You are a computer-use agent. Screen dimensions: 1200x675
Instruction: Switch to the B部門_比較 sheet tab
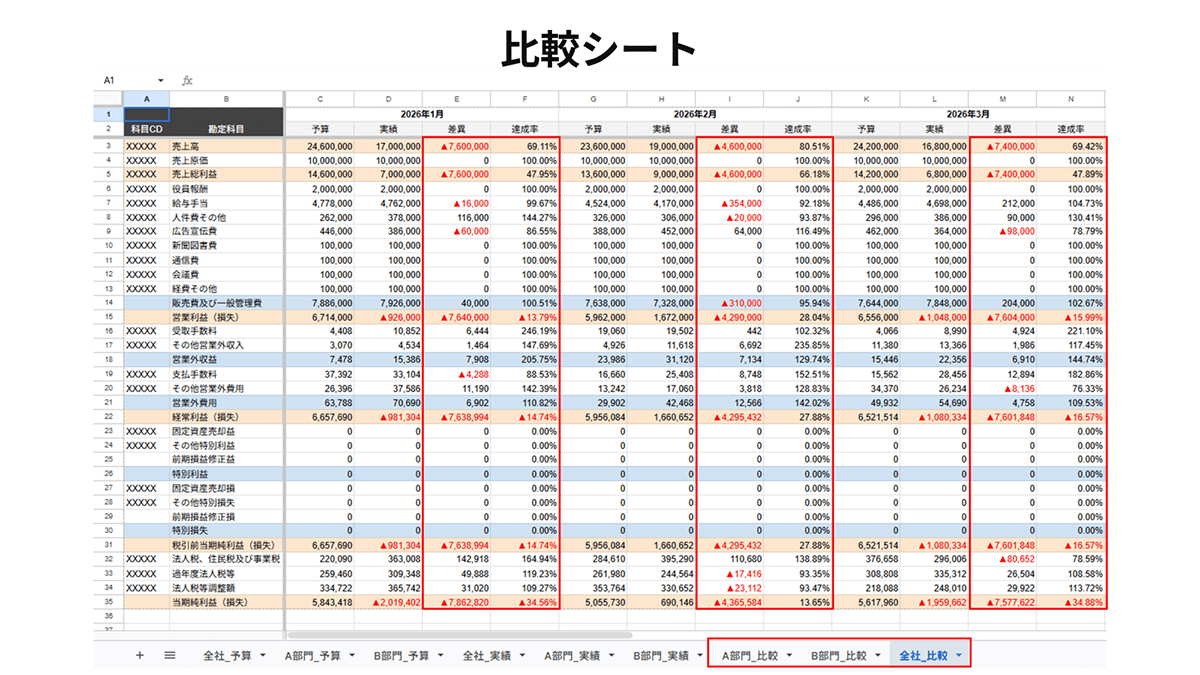pos(838,656)
